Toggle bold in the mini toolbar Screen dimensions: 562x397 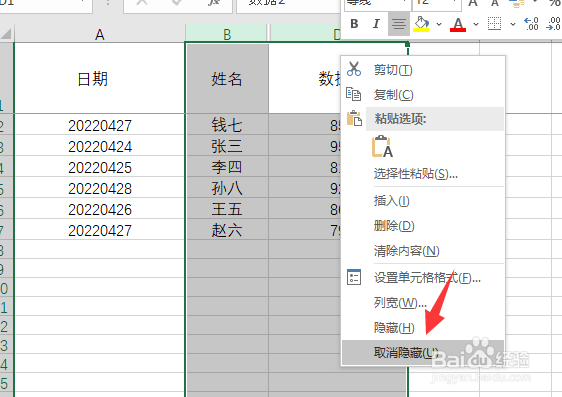tap(354, 24)
